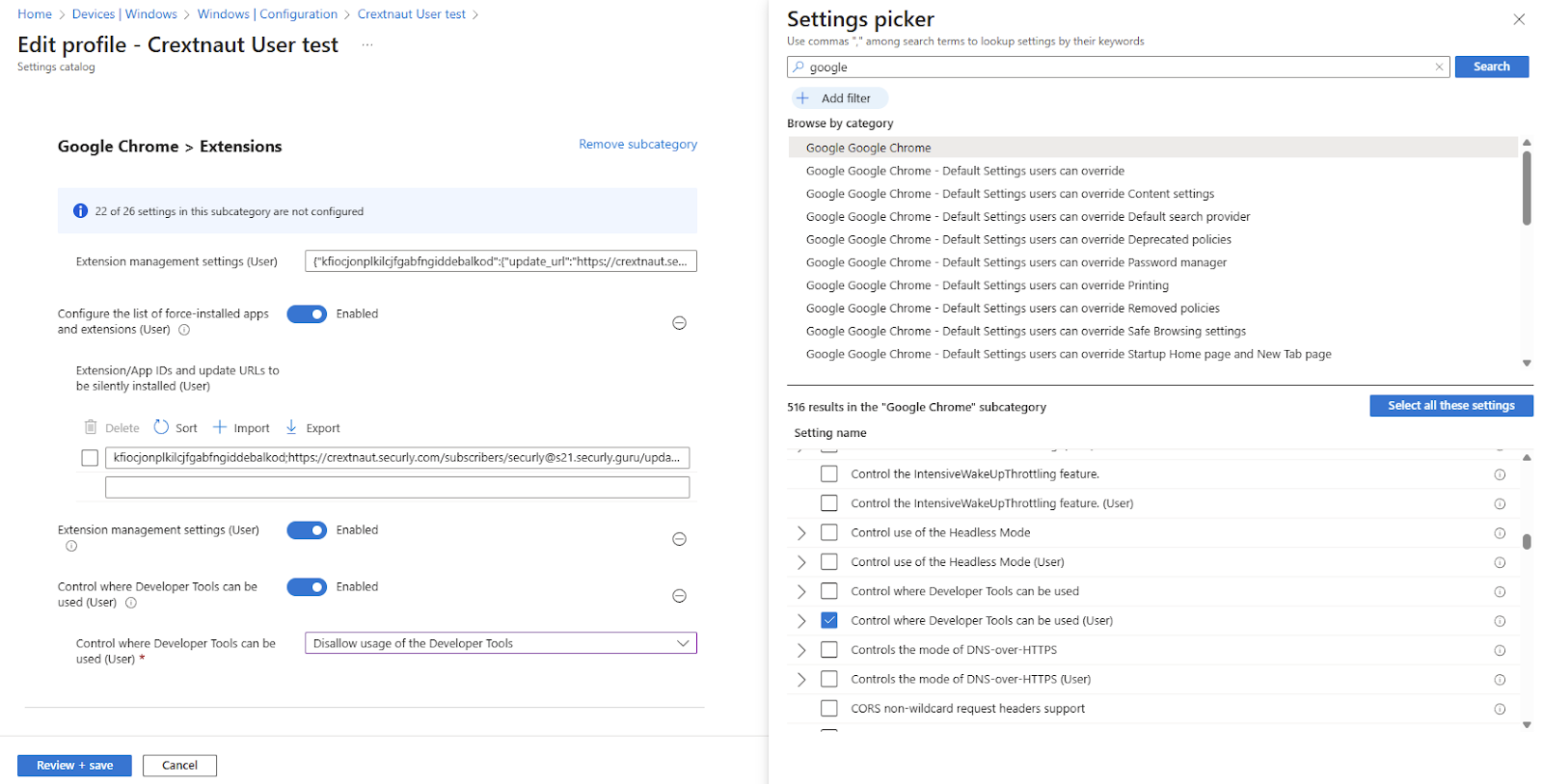Screen dimensions: 1543x784
Task: Check Controls the mode of DNS-over-HTTPS
Action: tap(828, 650)
